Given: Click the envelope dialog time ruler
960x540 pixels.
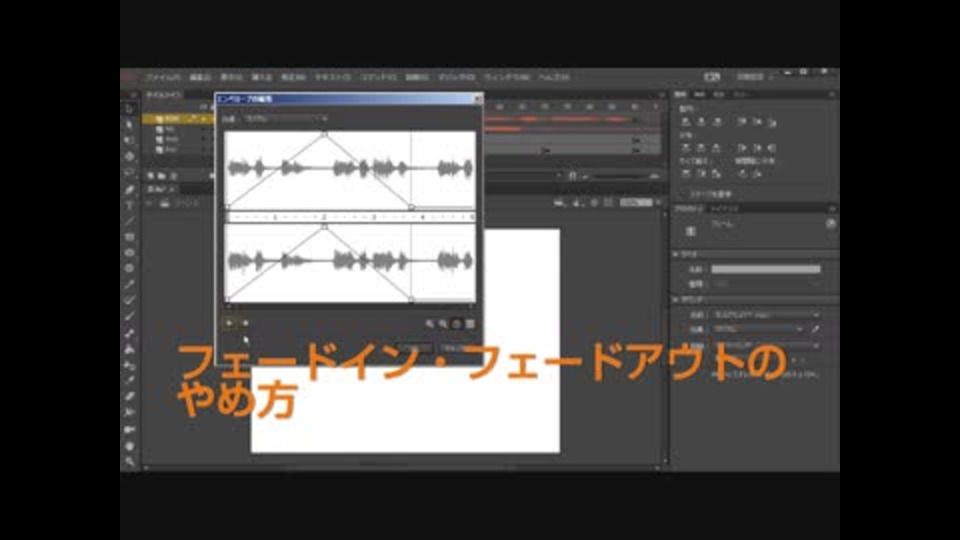Looking at the screenshot, I should point(350,217).
